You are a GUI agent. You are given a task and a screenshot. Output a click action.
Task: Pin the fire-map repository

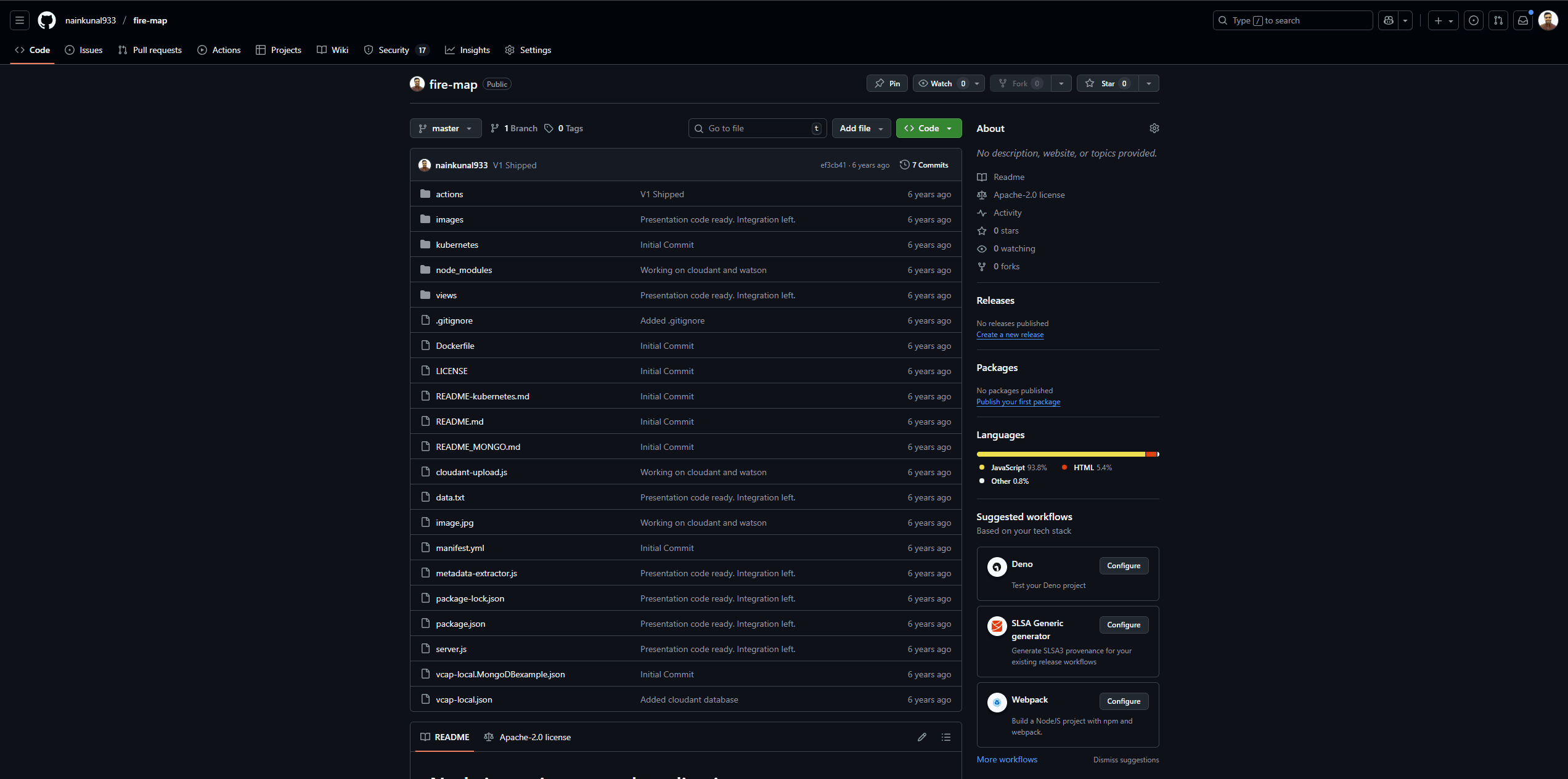pos(887,83)
